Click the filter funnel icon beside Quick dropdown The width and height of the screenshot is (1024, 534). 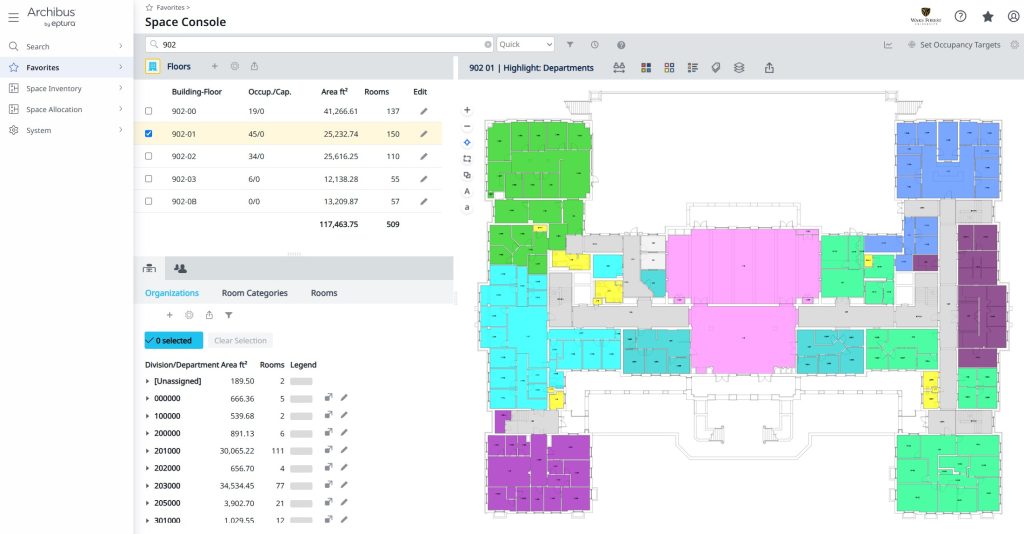click(570, 45)
